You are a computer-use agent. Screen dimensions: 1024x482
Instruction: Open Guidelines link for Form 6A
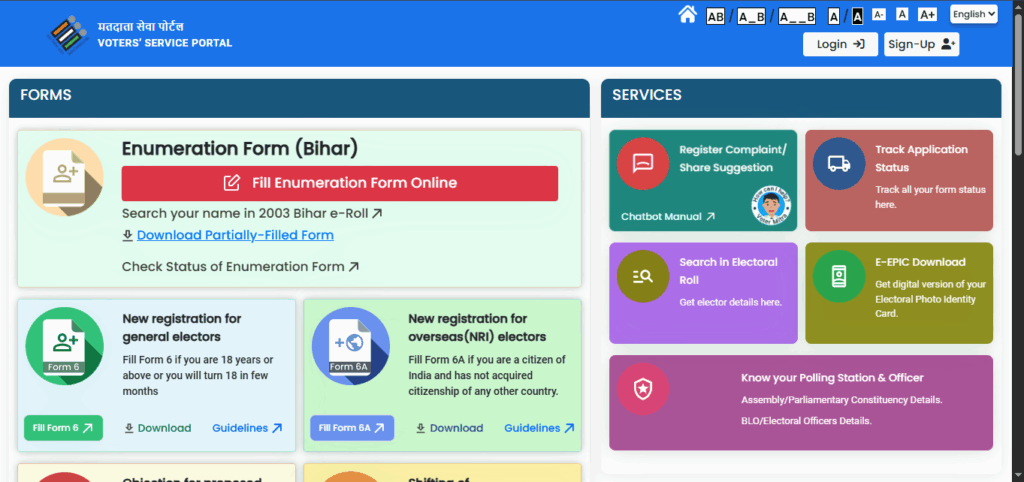pyautogui.click(x=539, y=428)
